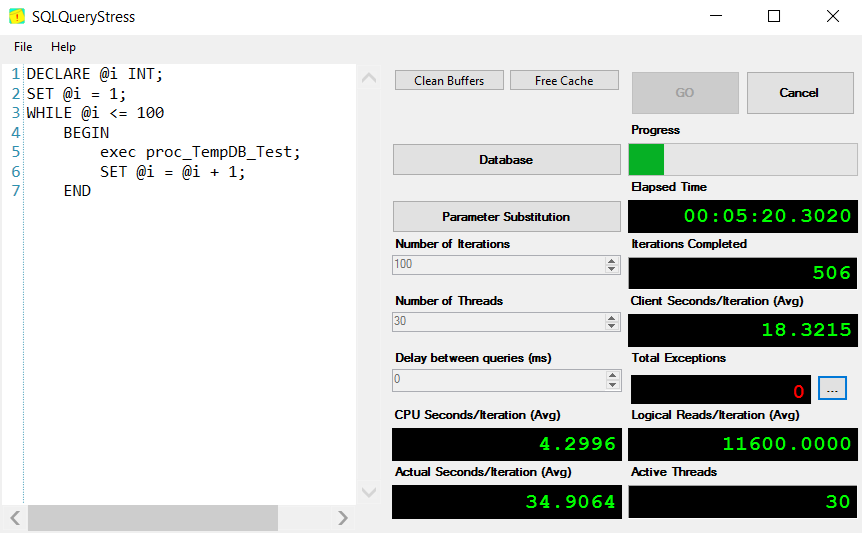
Task: Click the SQLQueryStress app icon in title bar
Action: [17, 17]
